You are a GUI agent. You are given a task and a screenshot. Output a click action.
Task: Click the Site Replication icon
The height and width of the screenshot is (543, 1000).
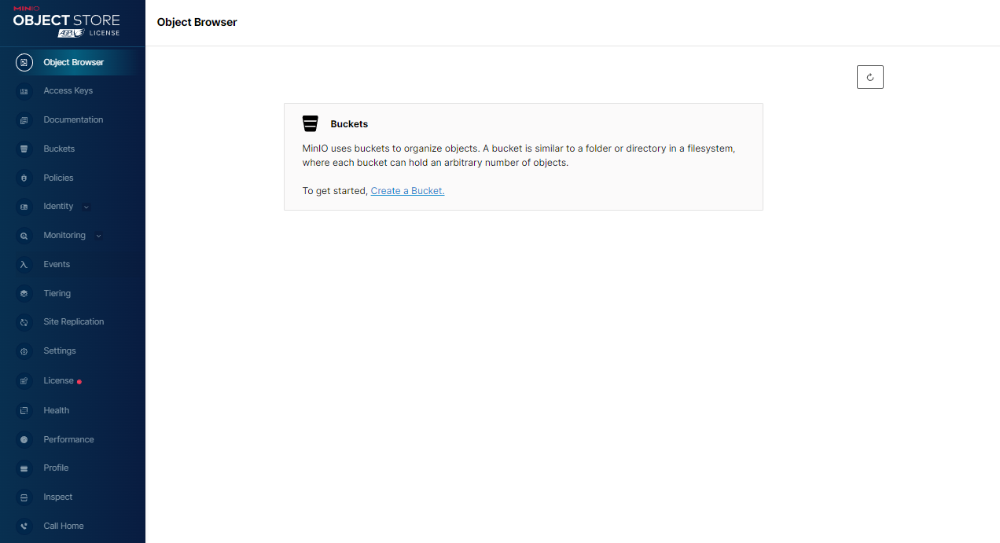tap(24, 322)
